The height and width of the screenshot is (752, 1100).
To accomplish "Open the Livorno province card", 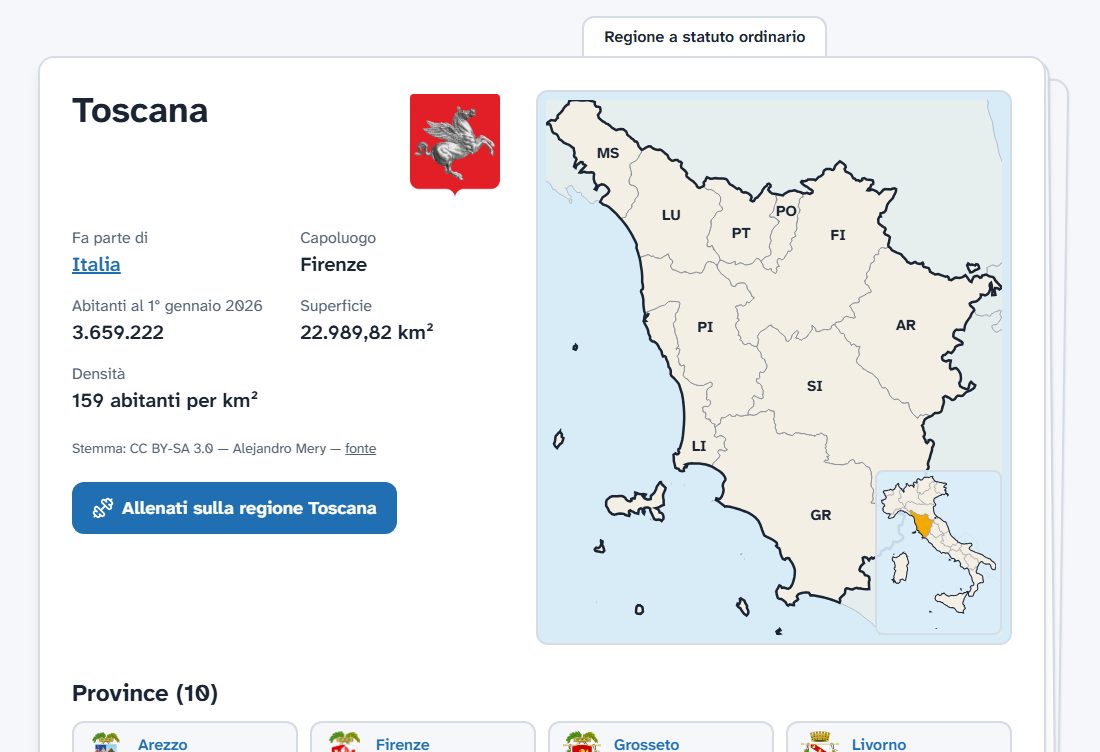I will [899, 737].
